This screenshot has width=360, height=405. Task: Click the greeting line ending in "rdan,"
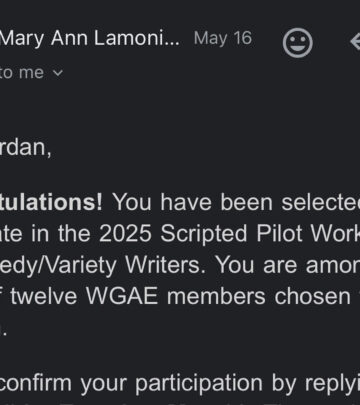[x=26, y=147]
